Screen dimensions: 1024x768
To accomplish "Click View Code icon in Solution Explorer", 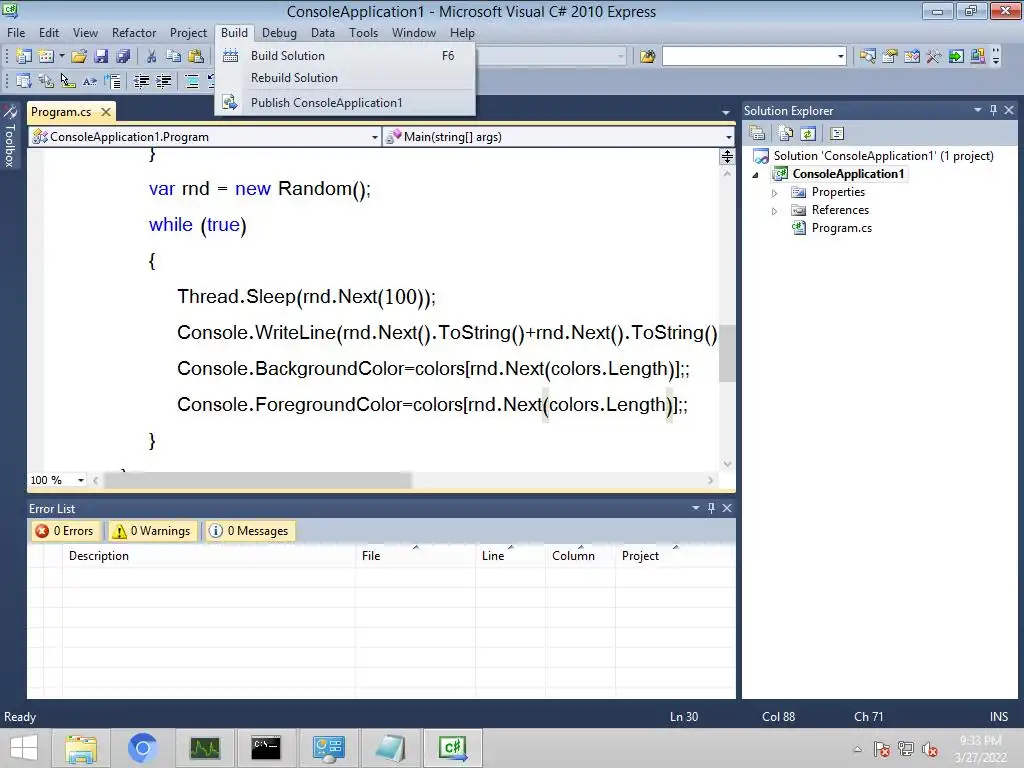I will point(837,133).
